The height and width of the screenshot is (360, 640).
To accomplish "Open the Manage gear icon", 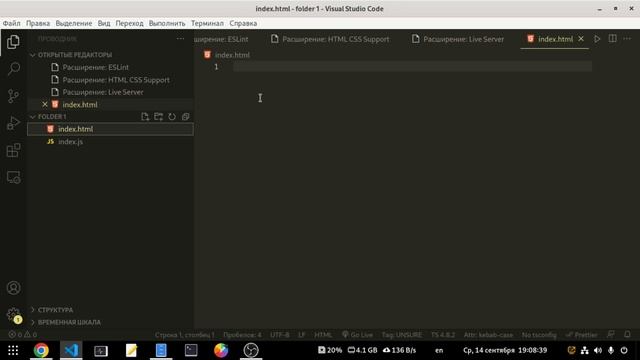I will [13, 315].
